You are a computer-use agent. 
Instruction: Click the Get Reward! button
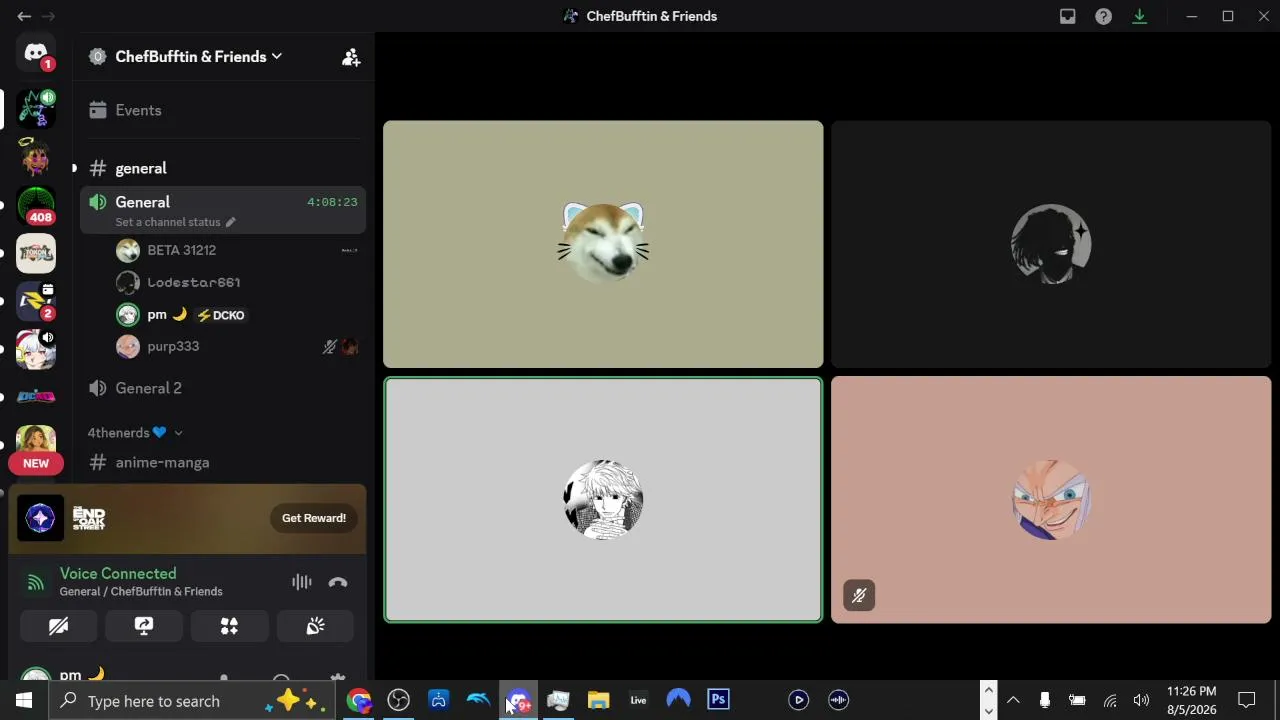314,518
